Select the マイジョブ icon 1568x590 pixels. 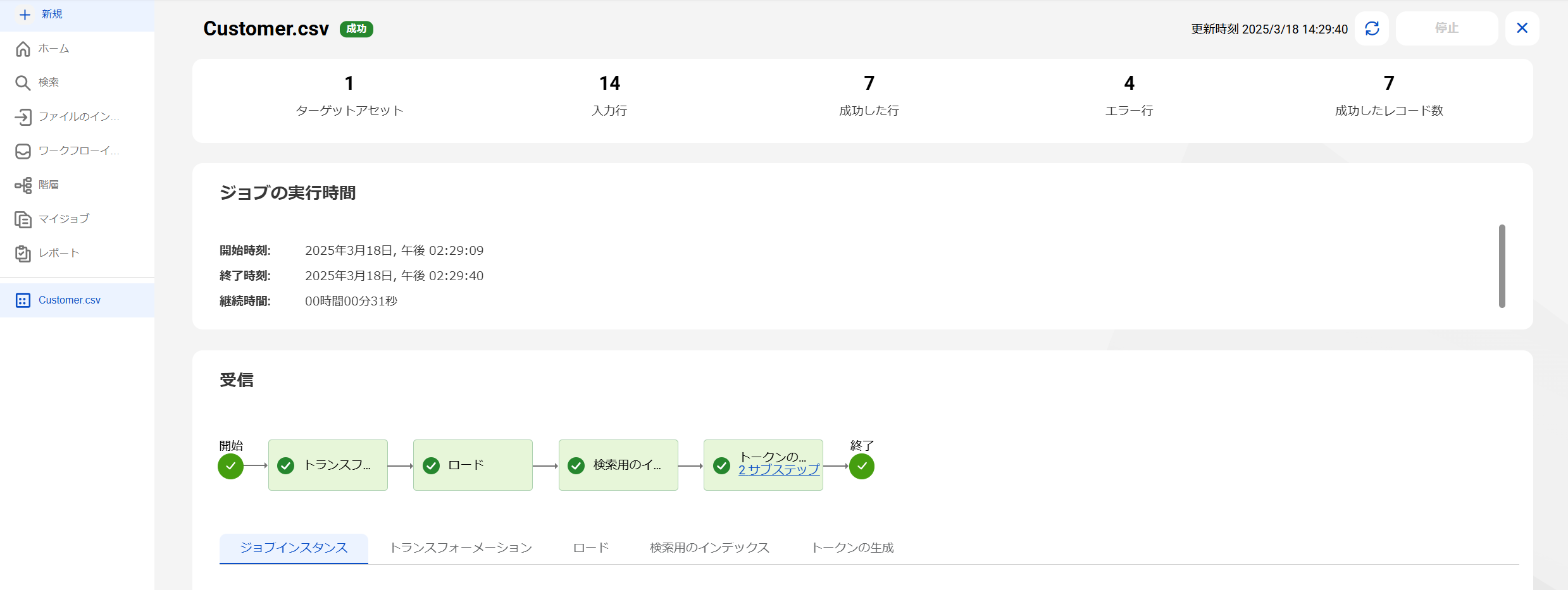23,219
